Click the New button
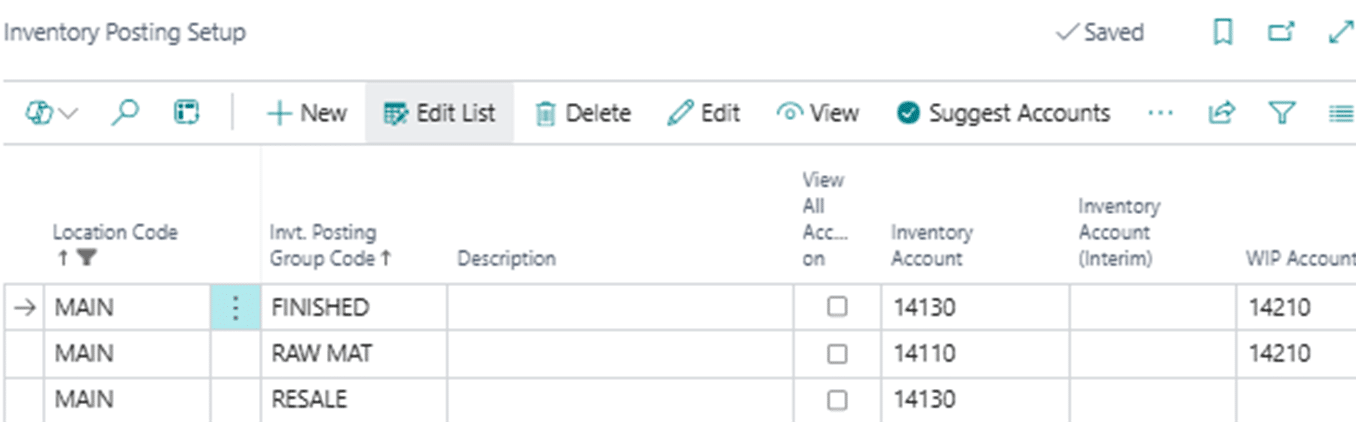The image size is (1356, 422). 306,113
